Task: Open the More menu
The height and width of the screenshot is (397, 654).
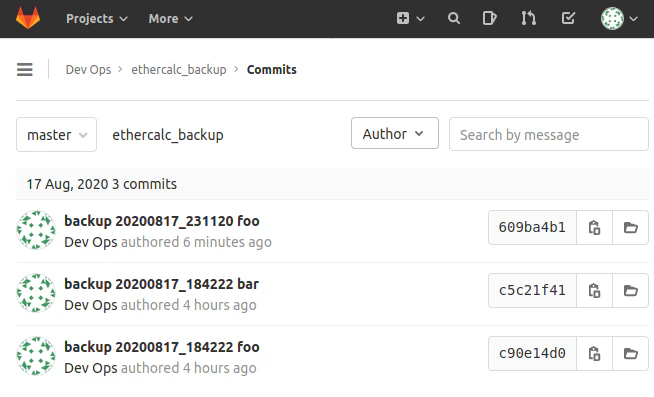Action: click(171, 19)
